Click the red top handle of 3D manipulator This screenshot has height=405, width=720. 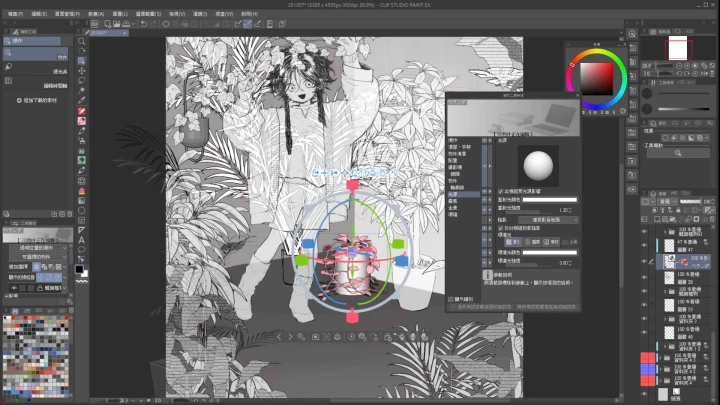pos(352,186)
